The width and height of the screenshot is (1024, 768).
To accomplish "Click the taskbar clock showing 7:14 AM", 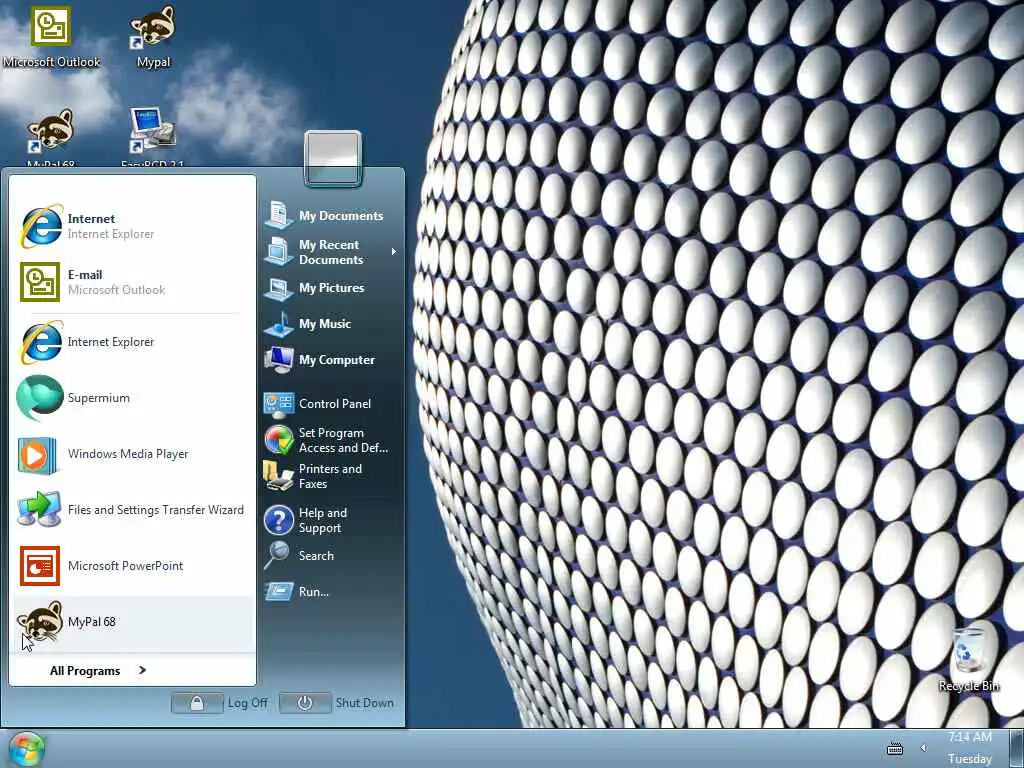I will 970,737.
